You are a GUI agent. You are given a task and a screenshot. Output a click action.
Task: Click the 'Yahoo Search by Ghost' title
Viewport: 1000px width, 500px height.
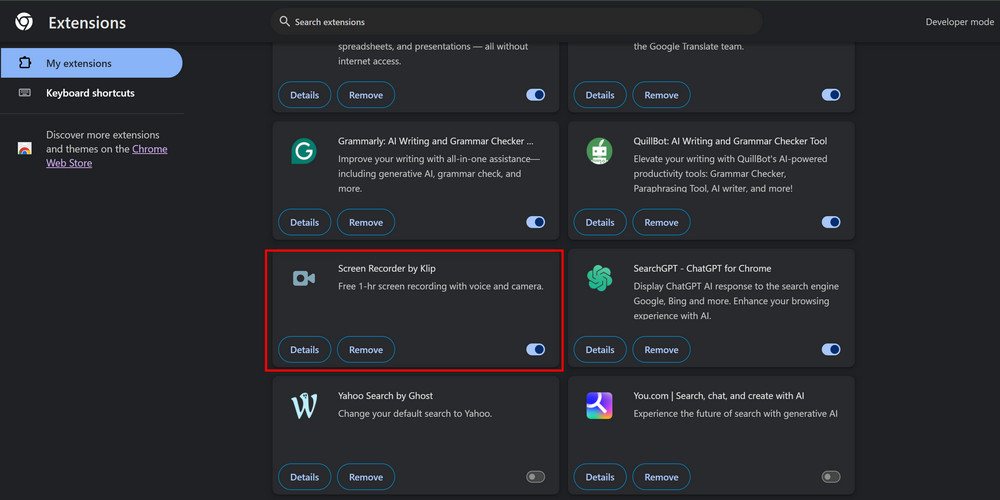tap(385, 395)
